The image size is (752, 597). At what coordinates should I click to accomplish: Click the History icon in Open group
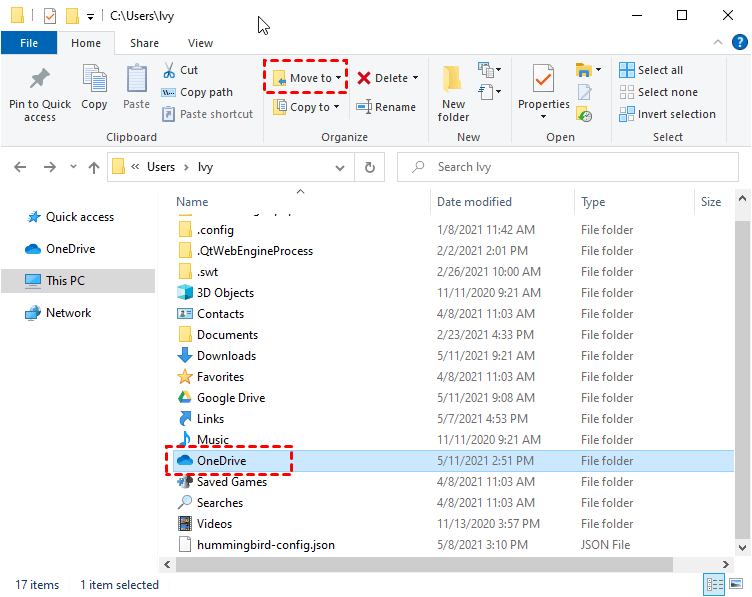coord(584,114)
